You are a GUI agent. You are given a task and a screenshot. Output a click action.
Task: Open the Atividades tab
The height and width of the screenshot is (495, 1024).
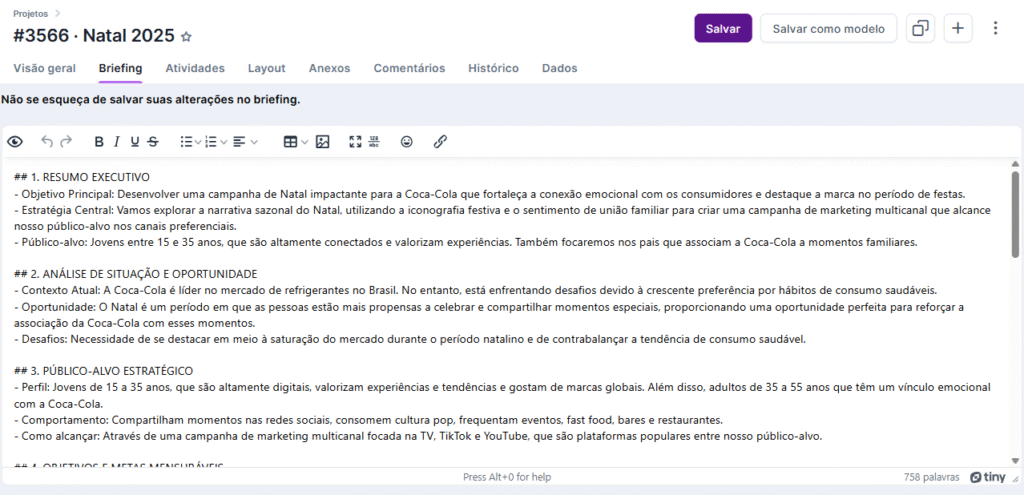195,68
